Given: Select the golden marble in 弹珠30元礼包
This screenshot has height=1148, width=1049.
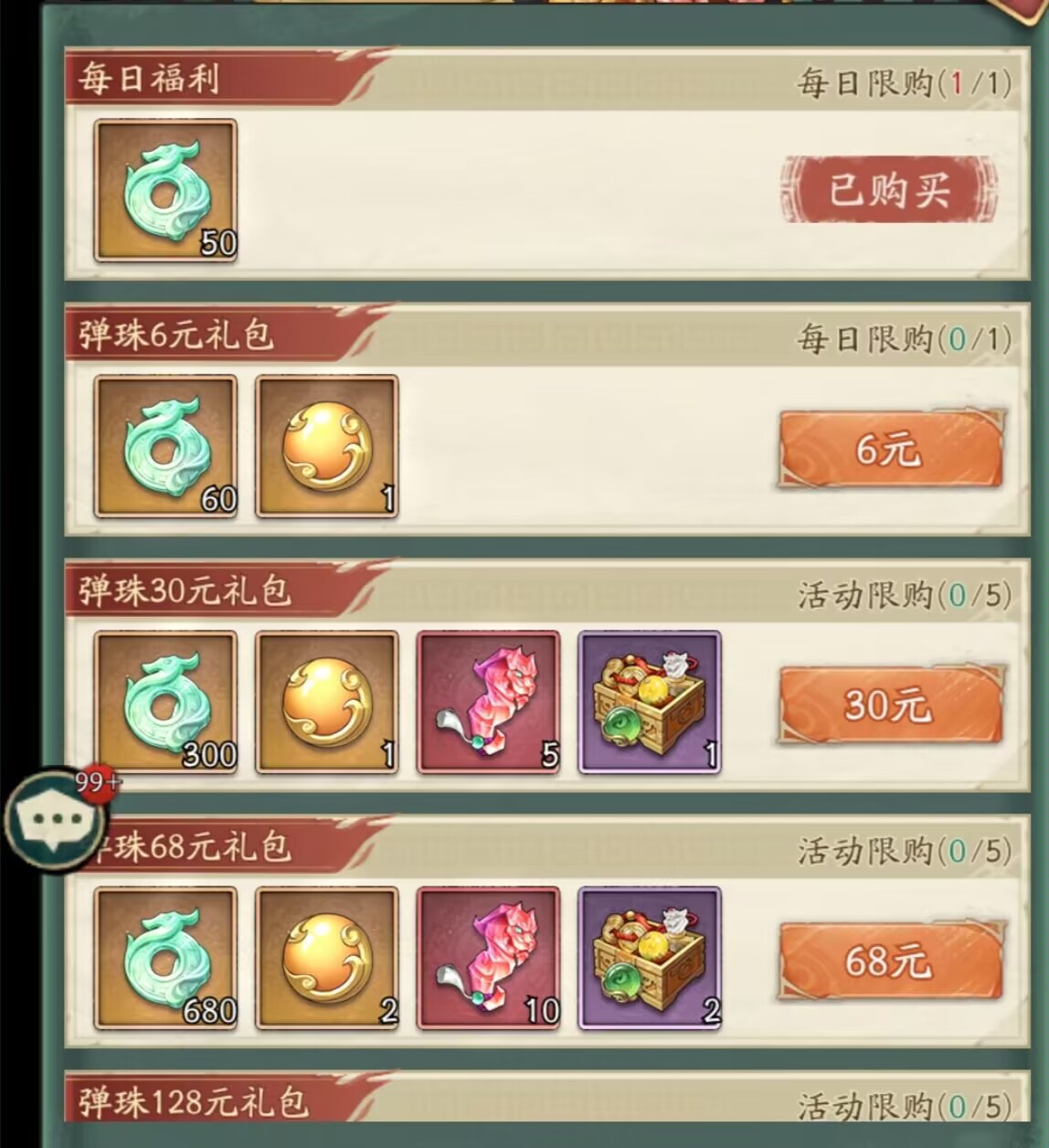Looking at the screenshot, I should pos(326,703).
